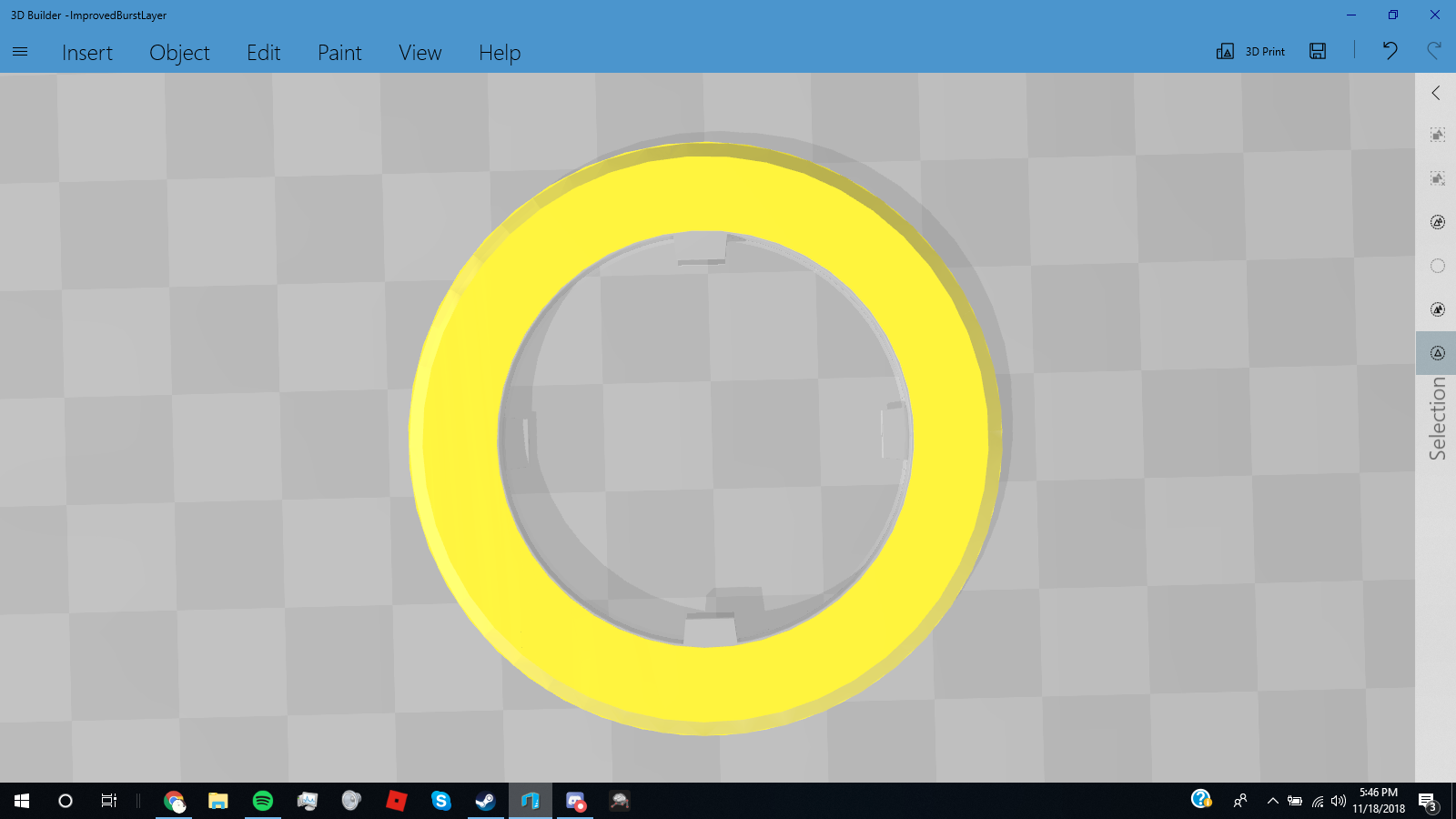Open Task View on the taskbar
1456x819 pixels.
click(x=109, y=801)
